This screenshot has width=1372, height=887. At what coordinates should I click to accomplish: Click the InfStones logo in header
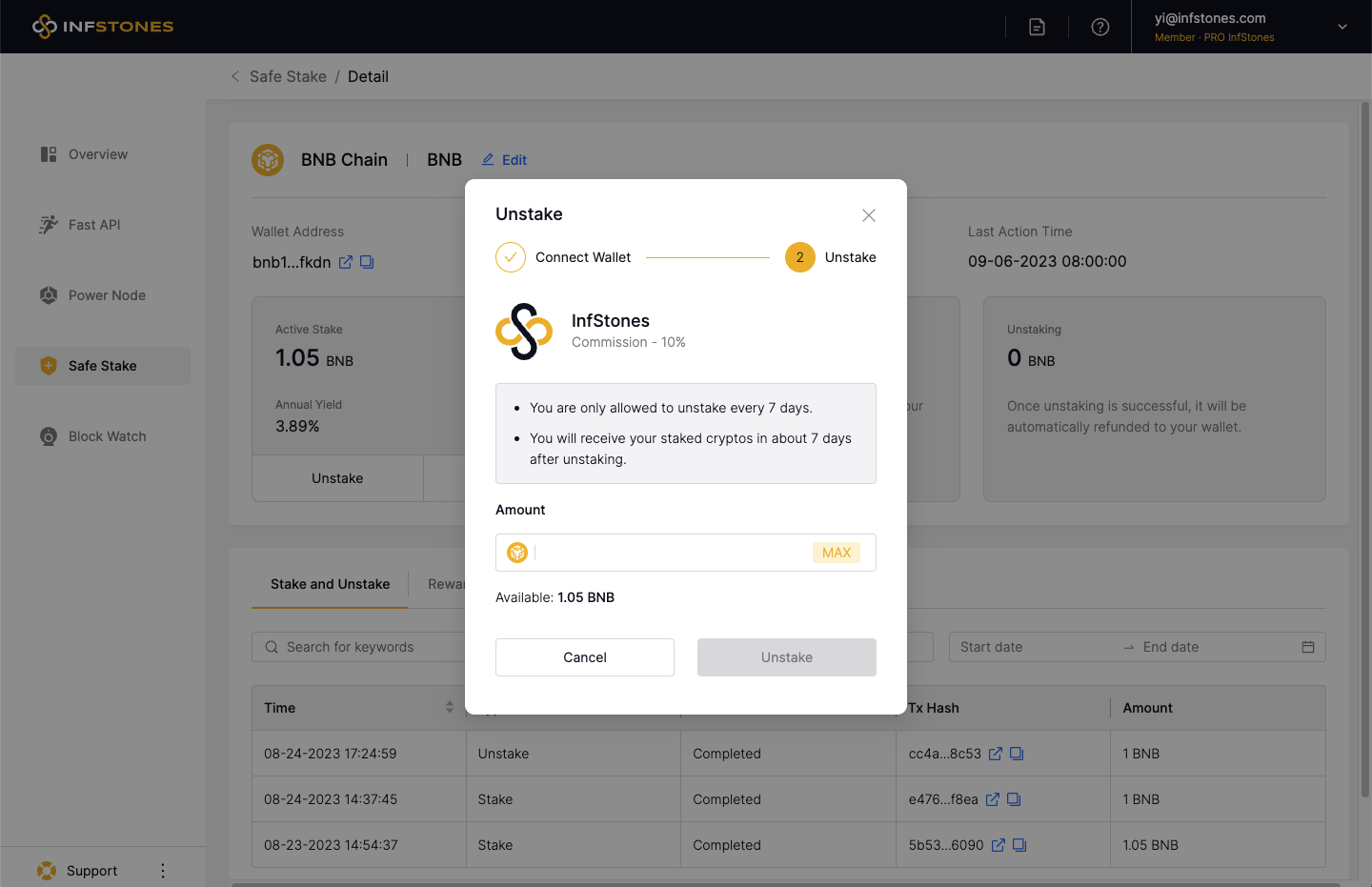(103, 27)
